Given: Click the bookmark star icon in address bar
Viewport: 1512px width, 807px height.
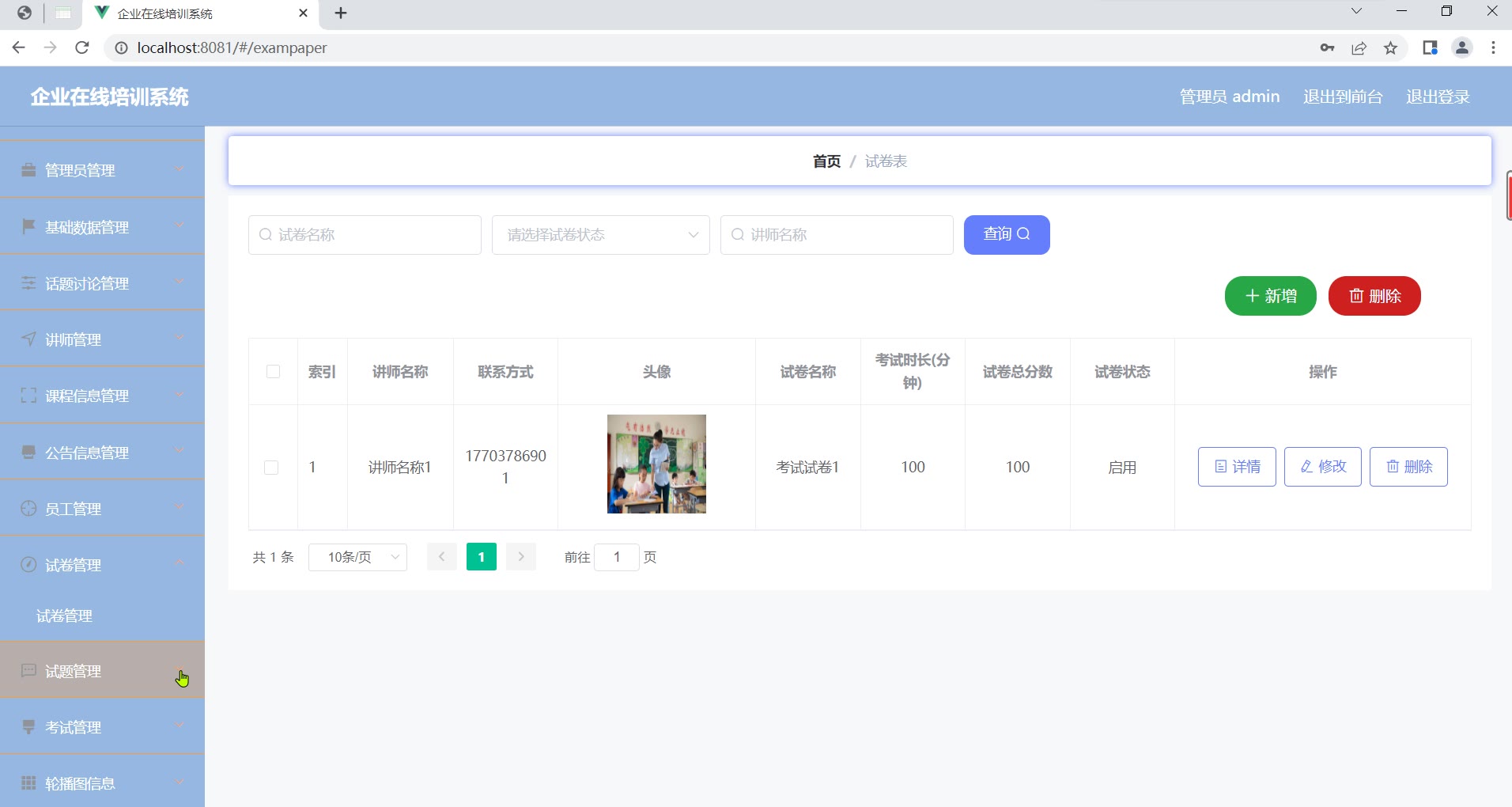Looking at the screenshot, I should point(1390,48).
